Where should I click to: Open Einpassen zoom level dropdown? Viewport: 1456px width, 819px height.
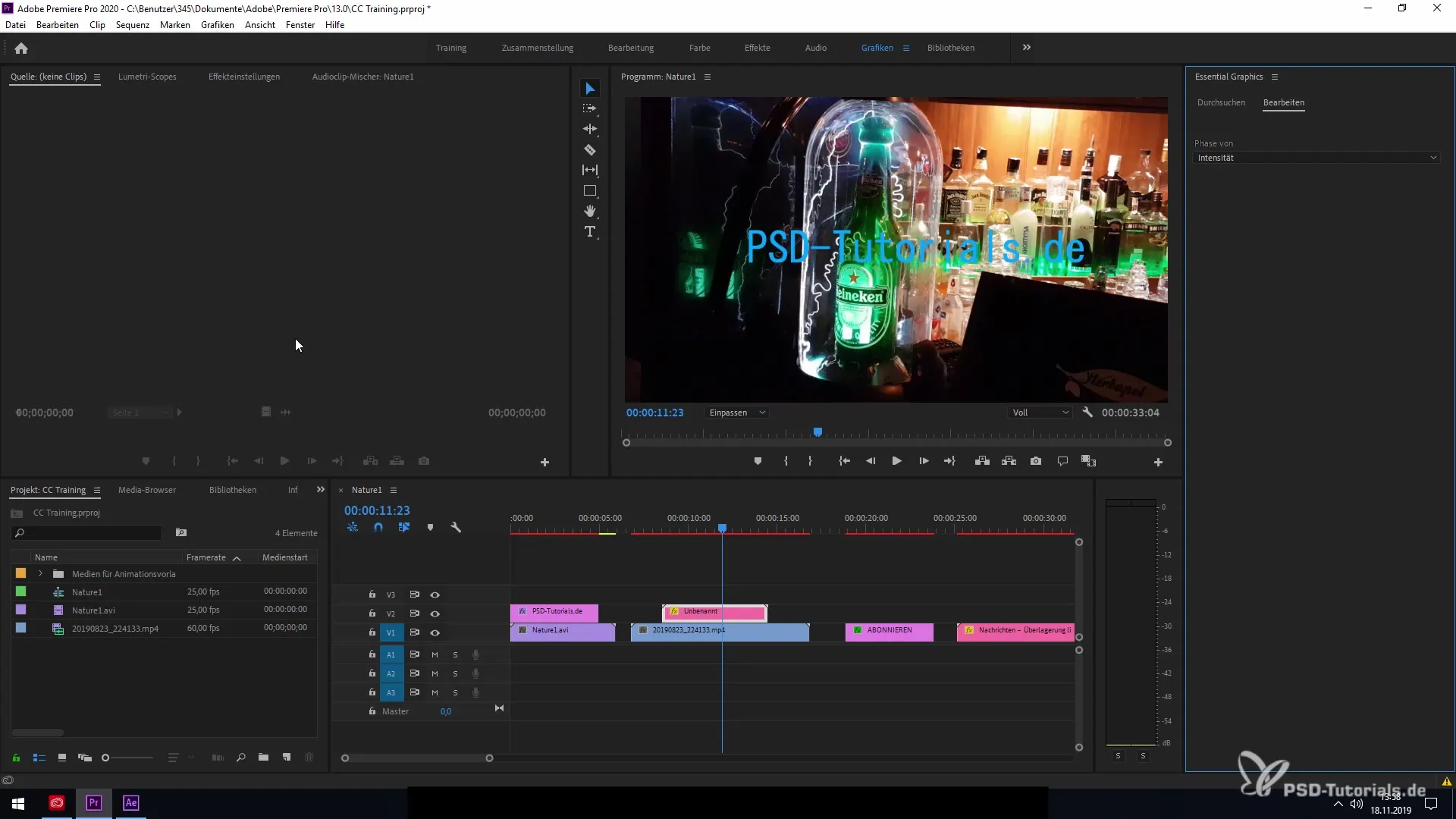pyautogui.click(x=737, y=413)
